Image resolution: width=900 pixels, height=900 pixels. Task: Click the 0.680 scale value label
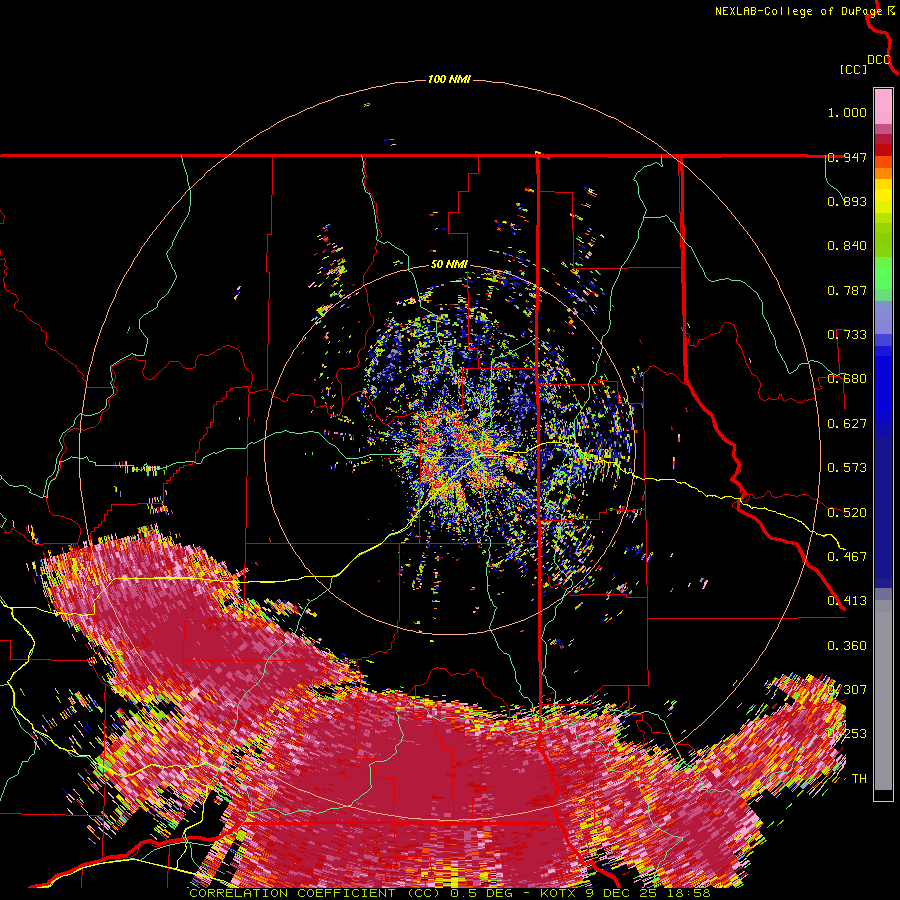847,379
